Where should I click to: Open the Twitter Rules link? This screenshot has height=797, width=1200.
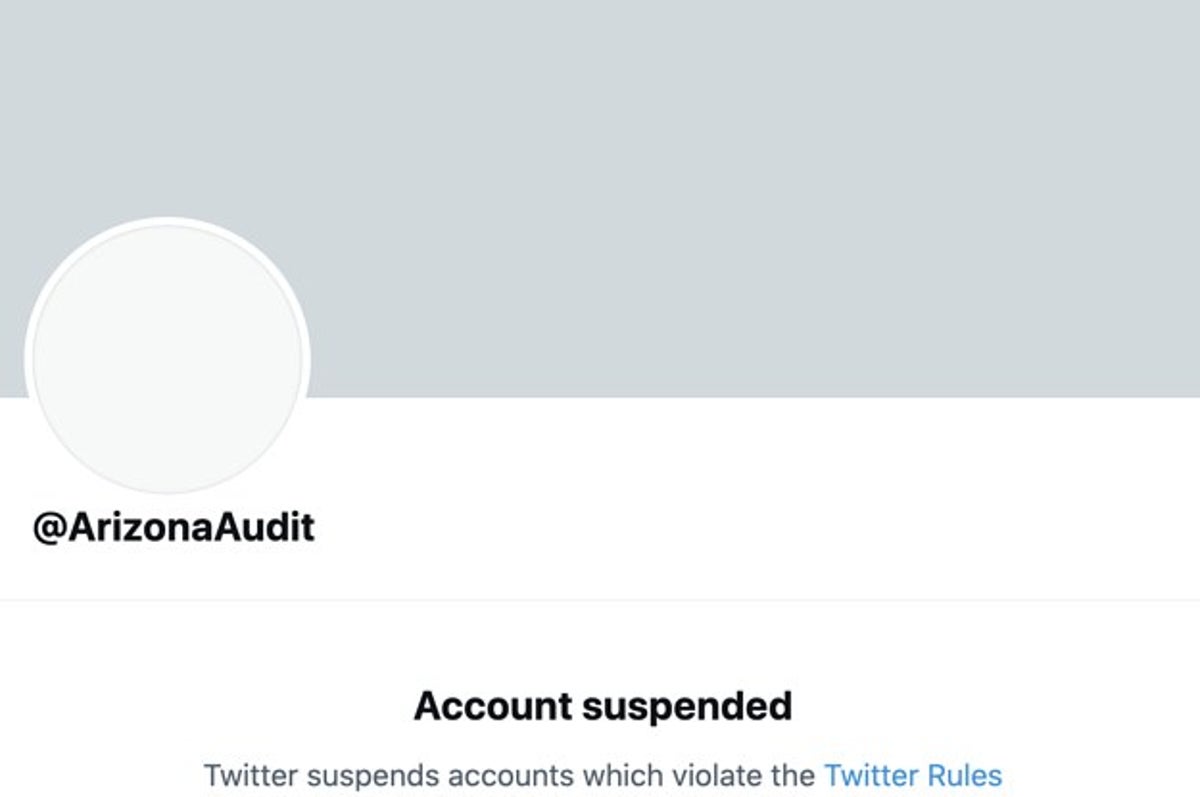click(x=912, y=775)
